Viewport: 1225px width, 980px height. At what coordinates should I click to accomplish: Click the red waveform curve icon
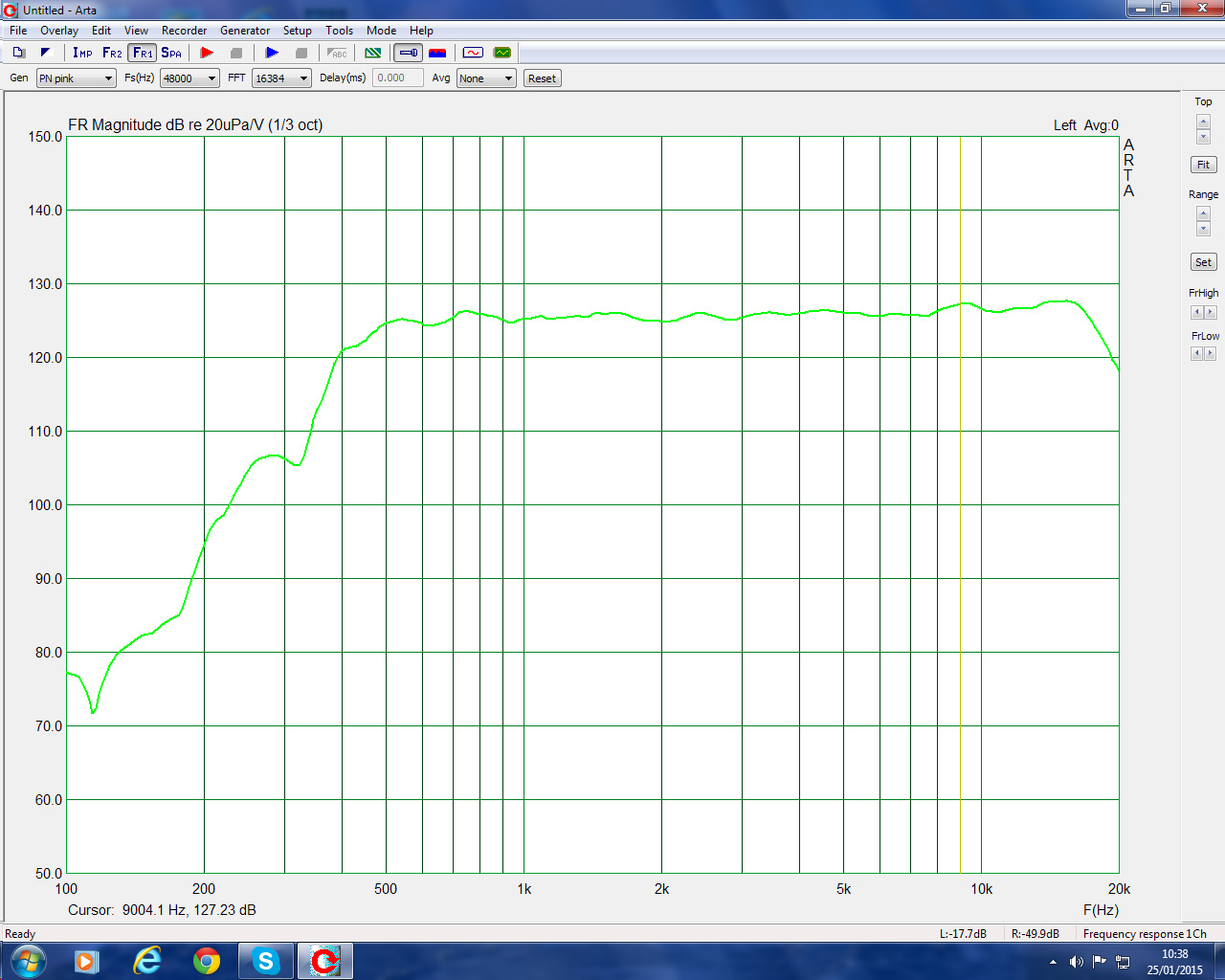click(x=473, y=53)
